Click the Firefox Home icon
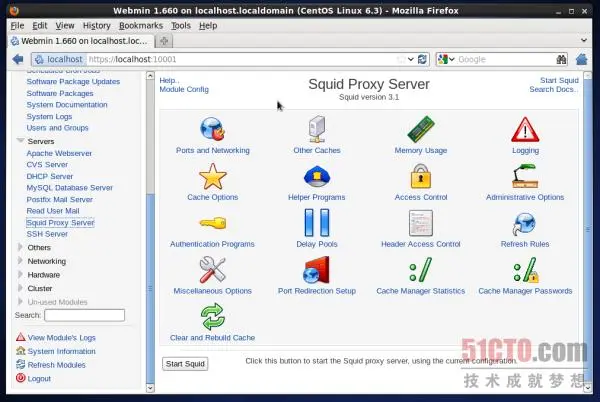Viewport: 600px width, 402px height. (x=581, y=59)
